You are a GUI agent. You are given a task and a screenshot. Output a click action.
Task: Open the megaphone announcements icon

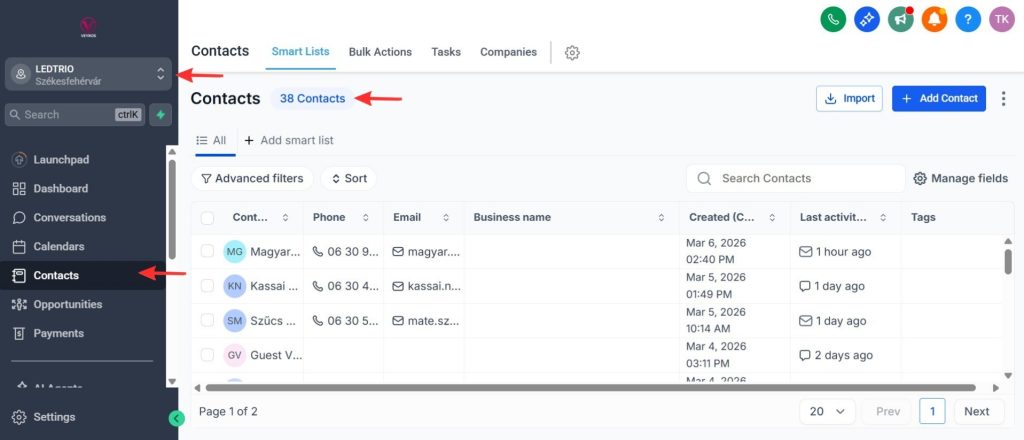pos(901,20)
